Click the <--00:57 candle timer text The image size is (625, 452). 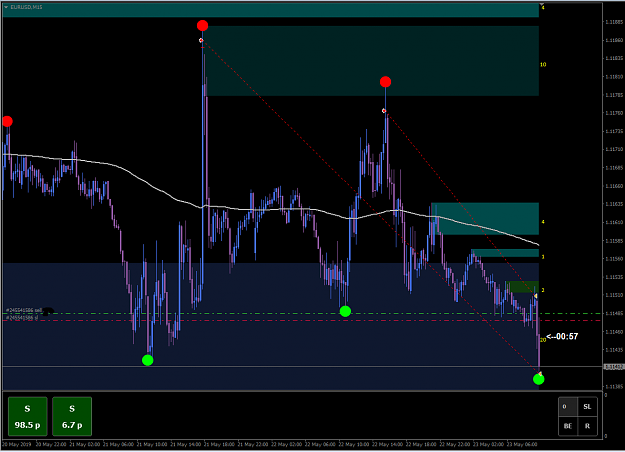[562, 336]
